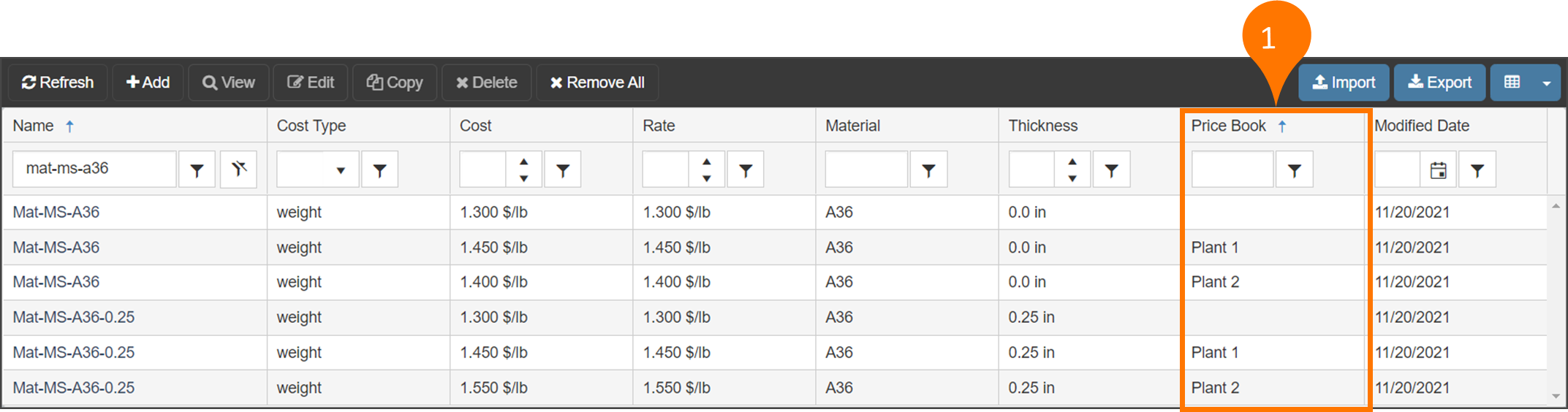Image resolution: width=1568 pixels, height=412 pixels.
Task: Decrease the Thickness filter value with spinner
Action: [1072, 178]
